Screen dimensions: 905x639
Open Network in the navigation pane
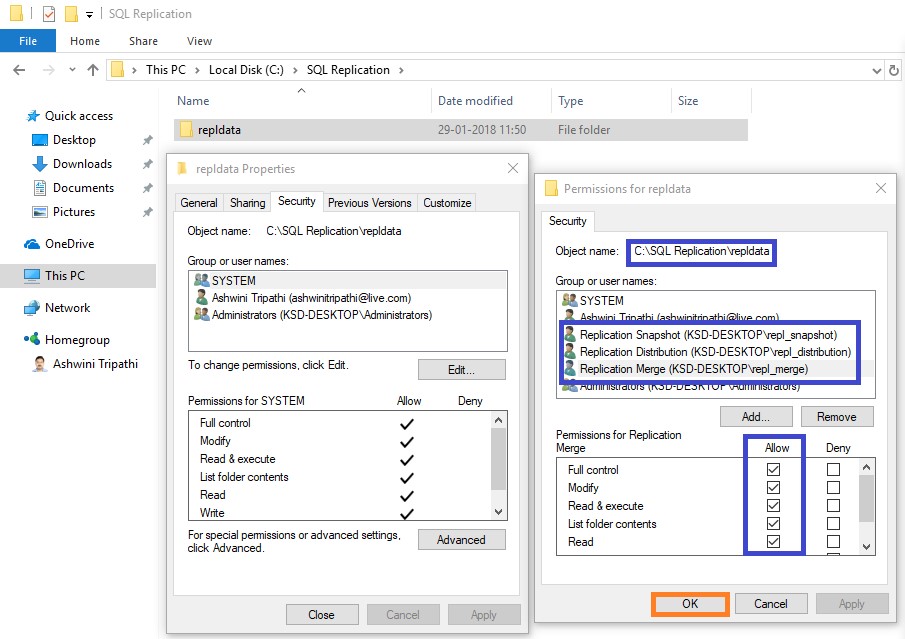pos(67,308)
